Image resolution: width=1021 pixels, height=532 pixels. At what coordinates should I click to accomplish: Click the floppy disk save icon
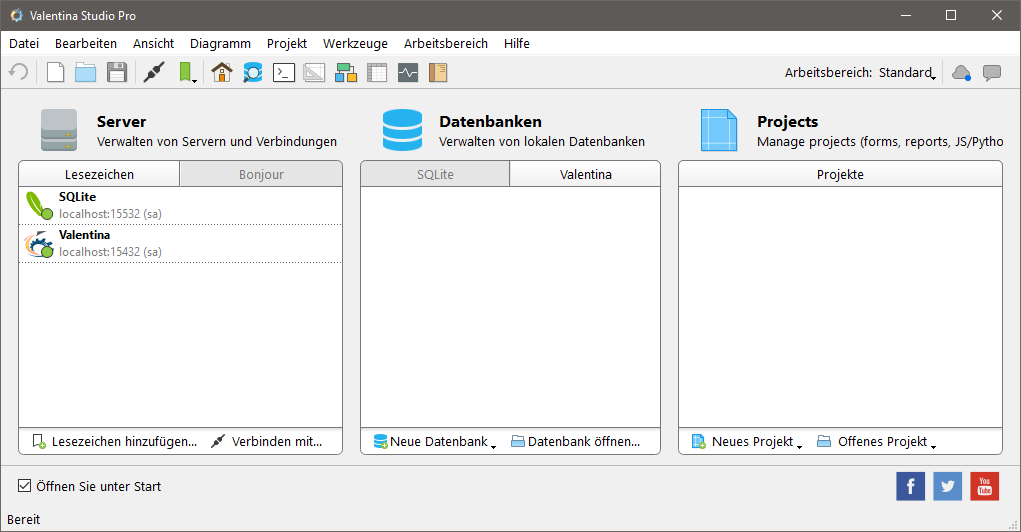[x=117, y=72]
